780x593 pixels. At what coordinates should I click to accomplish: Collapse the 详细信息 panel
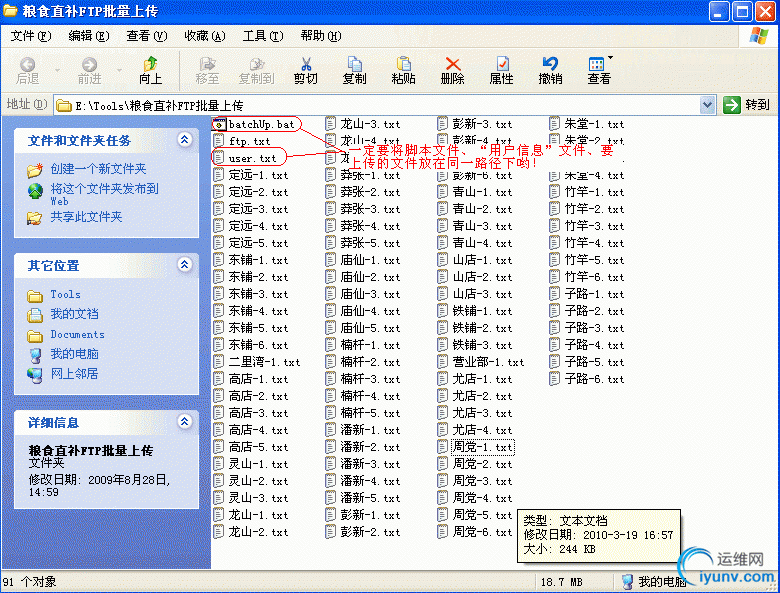(x=185, y=422)
